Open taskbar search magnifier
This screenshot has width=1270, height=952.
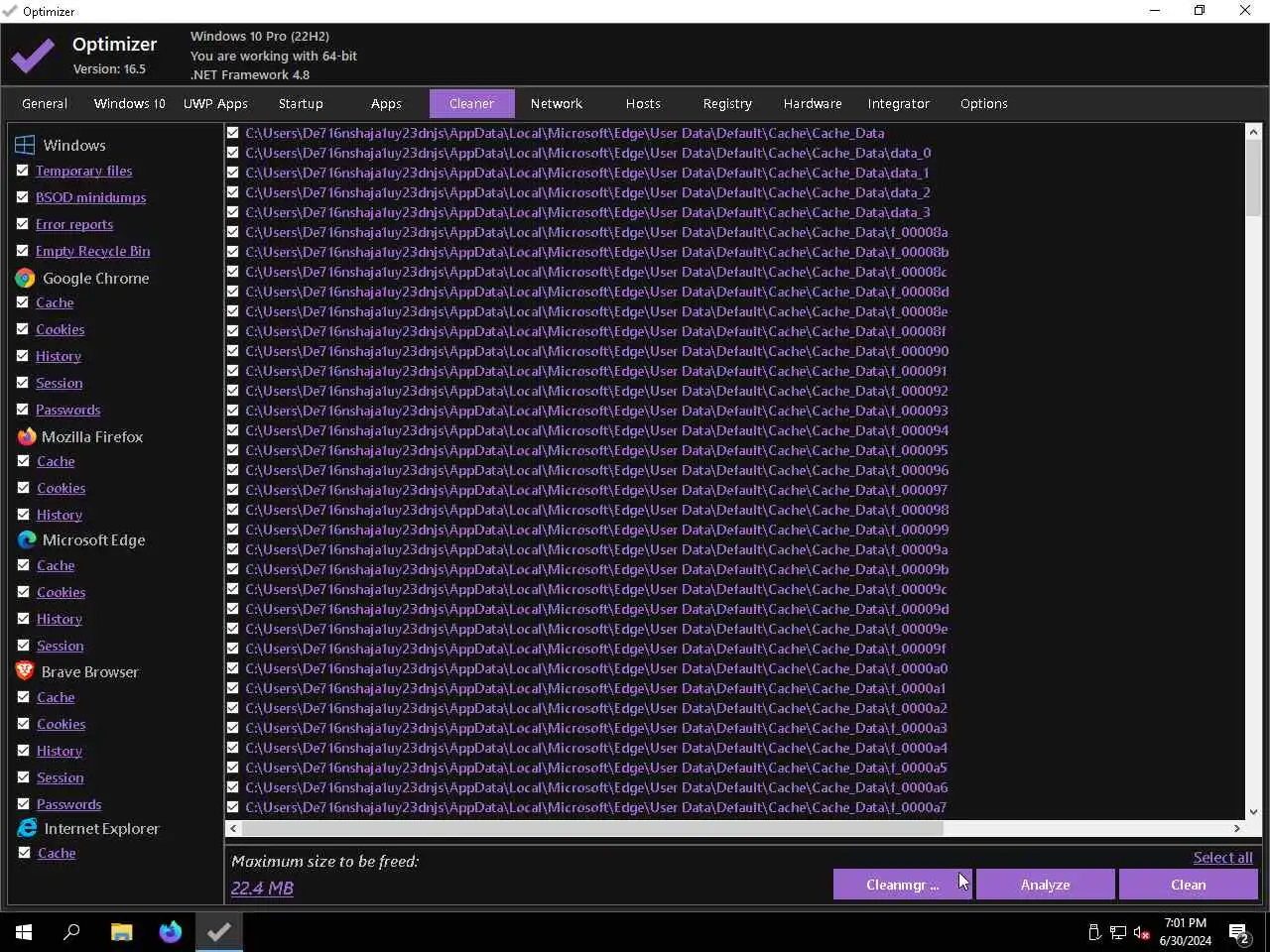pos(71,932)
